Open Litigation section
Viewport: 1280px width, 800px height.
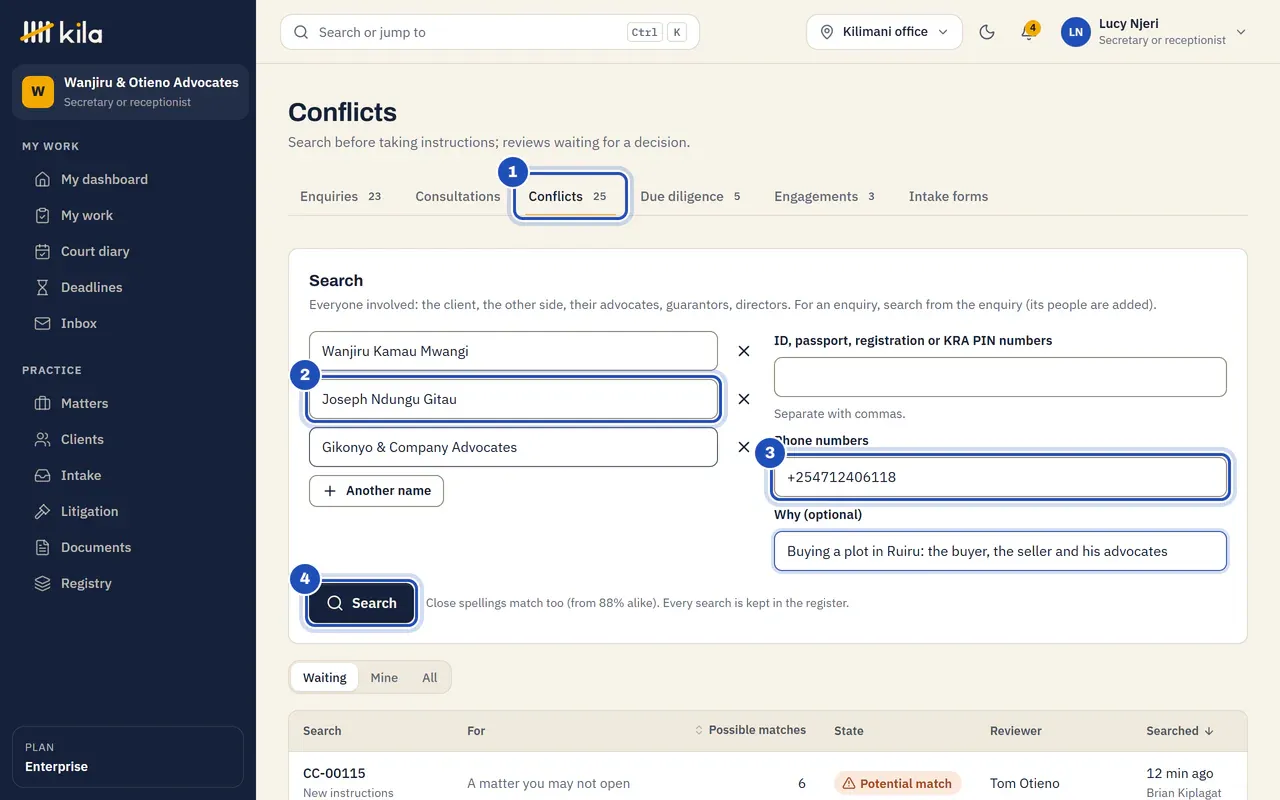pos(128,512)
